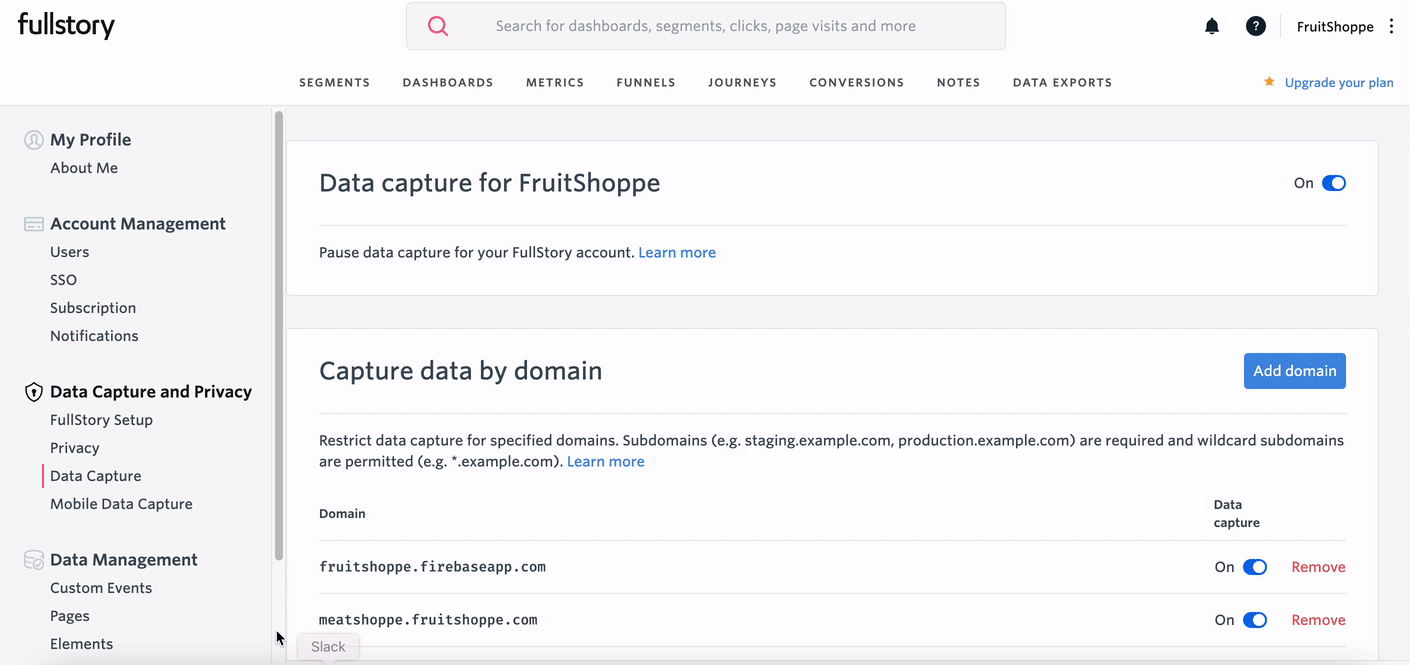1410x665 pixels.
Task: Open FullStory Setup page
Action: [101, 420]
